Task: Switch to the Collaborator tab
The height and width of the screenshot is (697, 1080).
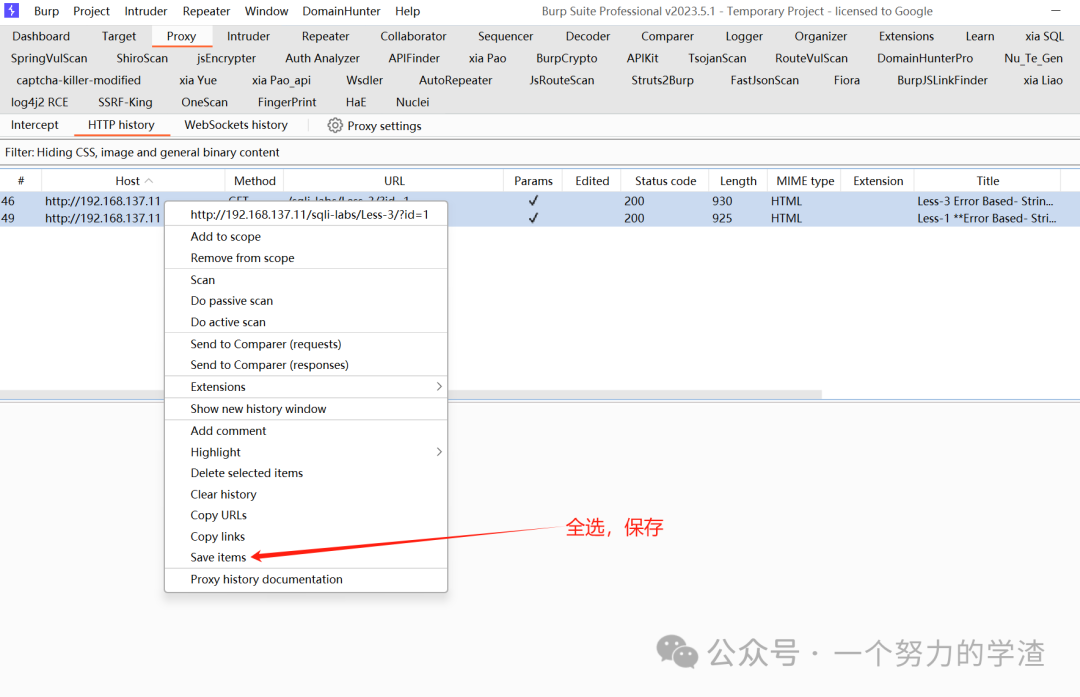Action: tap(413, 37)
